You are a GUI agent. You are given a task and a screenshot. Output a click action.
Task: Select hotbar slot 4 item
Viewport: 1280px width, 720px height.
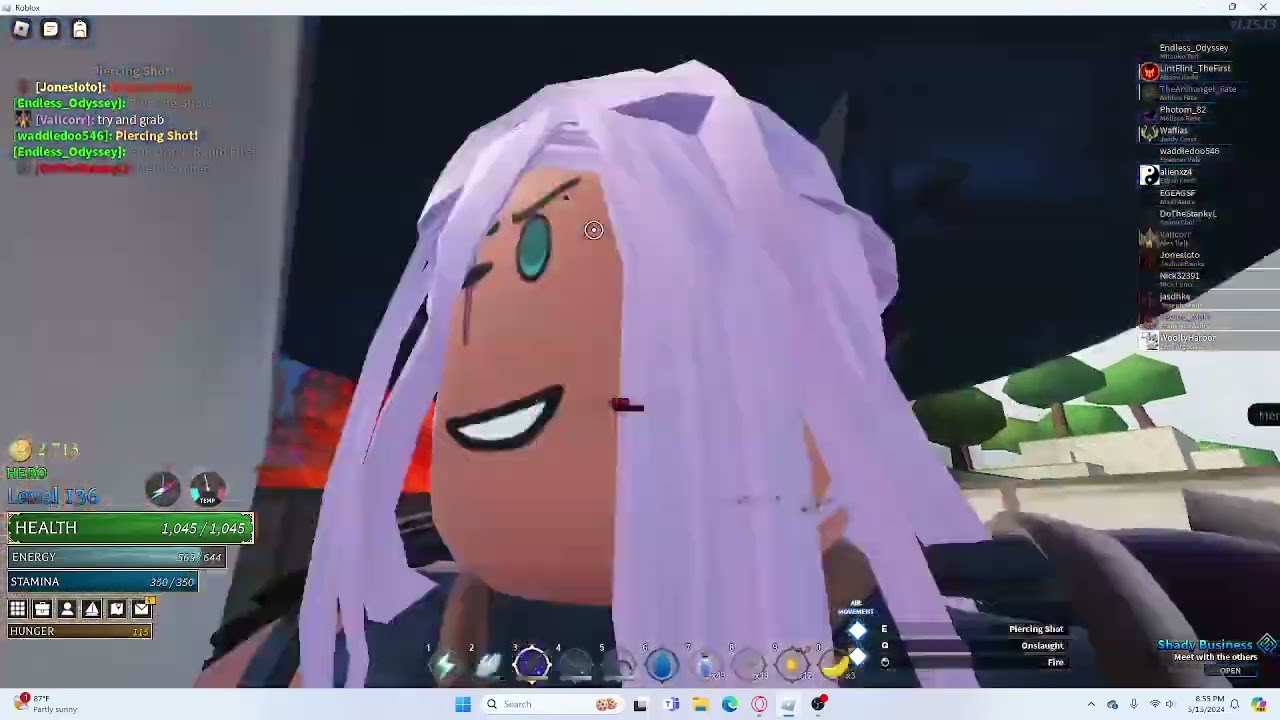(x=575, y=663)
